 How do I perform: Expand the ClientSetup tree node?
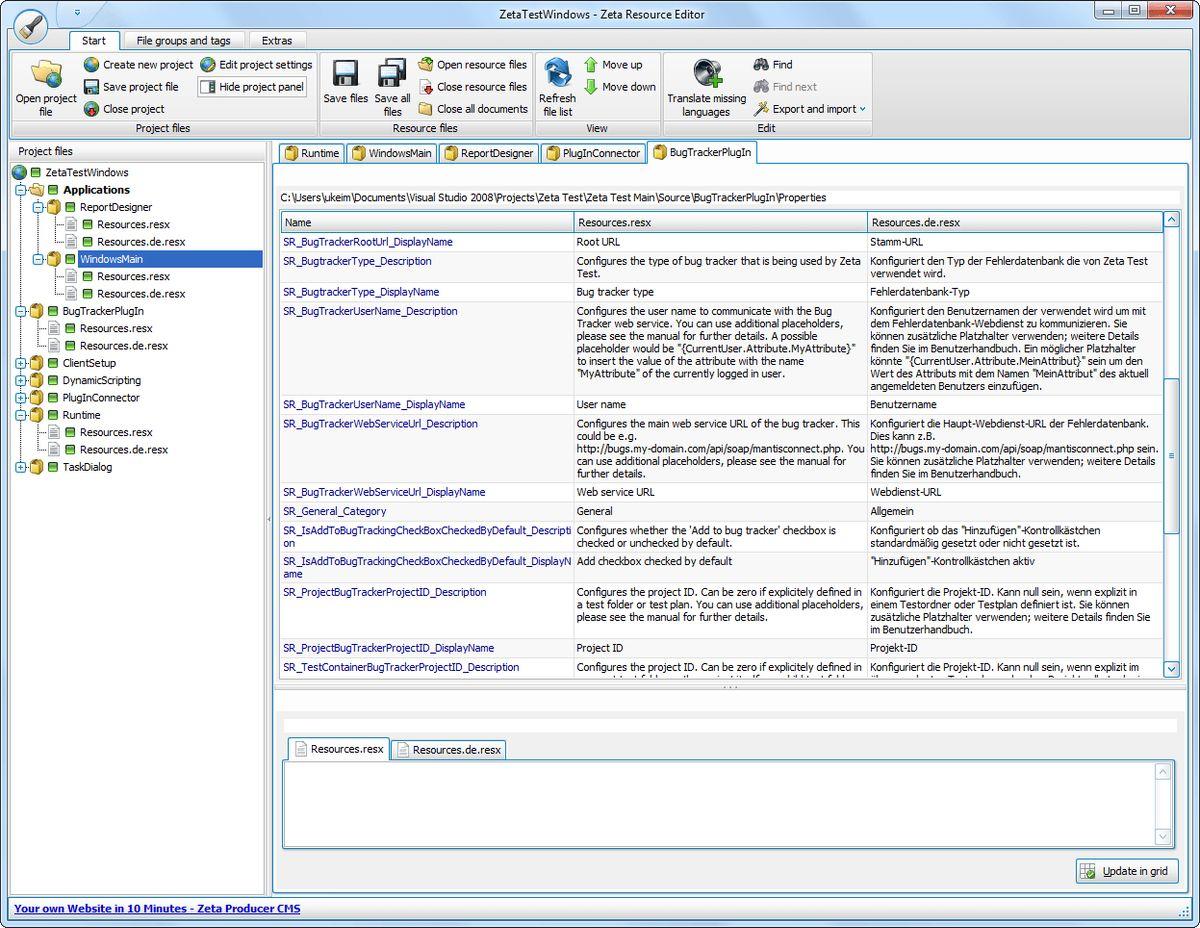(x=20, y=363)
